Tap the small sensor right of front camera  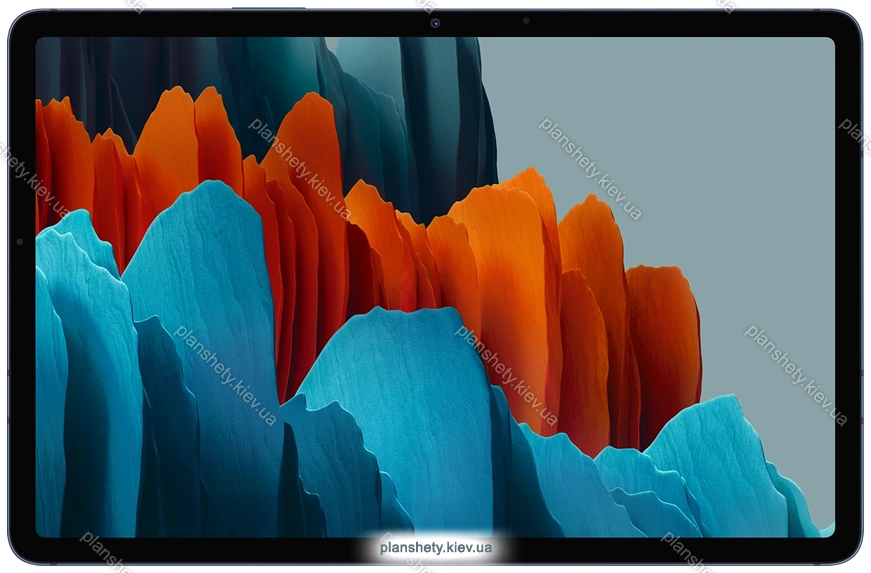(525, 21)
